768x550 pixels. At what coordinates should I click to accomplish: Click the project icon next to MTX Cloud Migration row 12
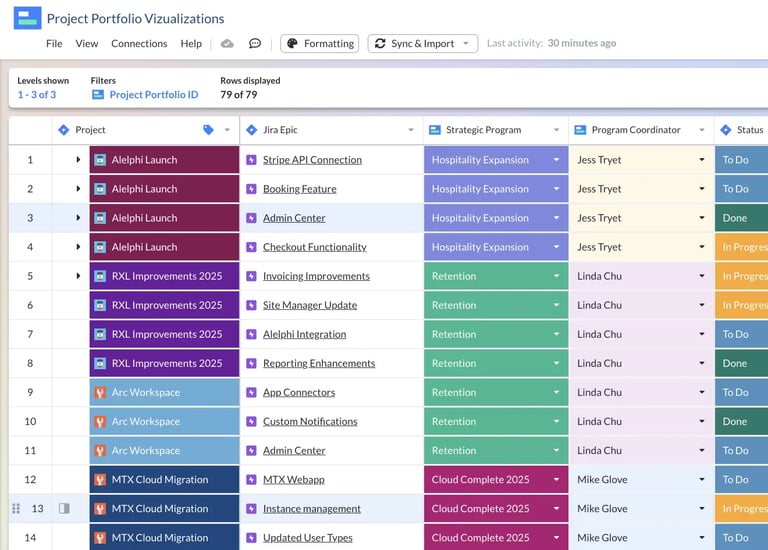coord(100,480)
